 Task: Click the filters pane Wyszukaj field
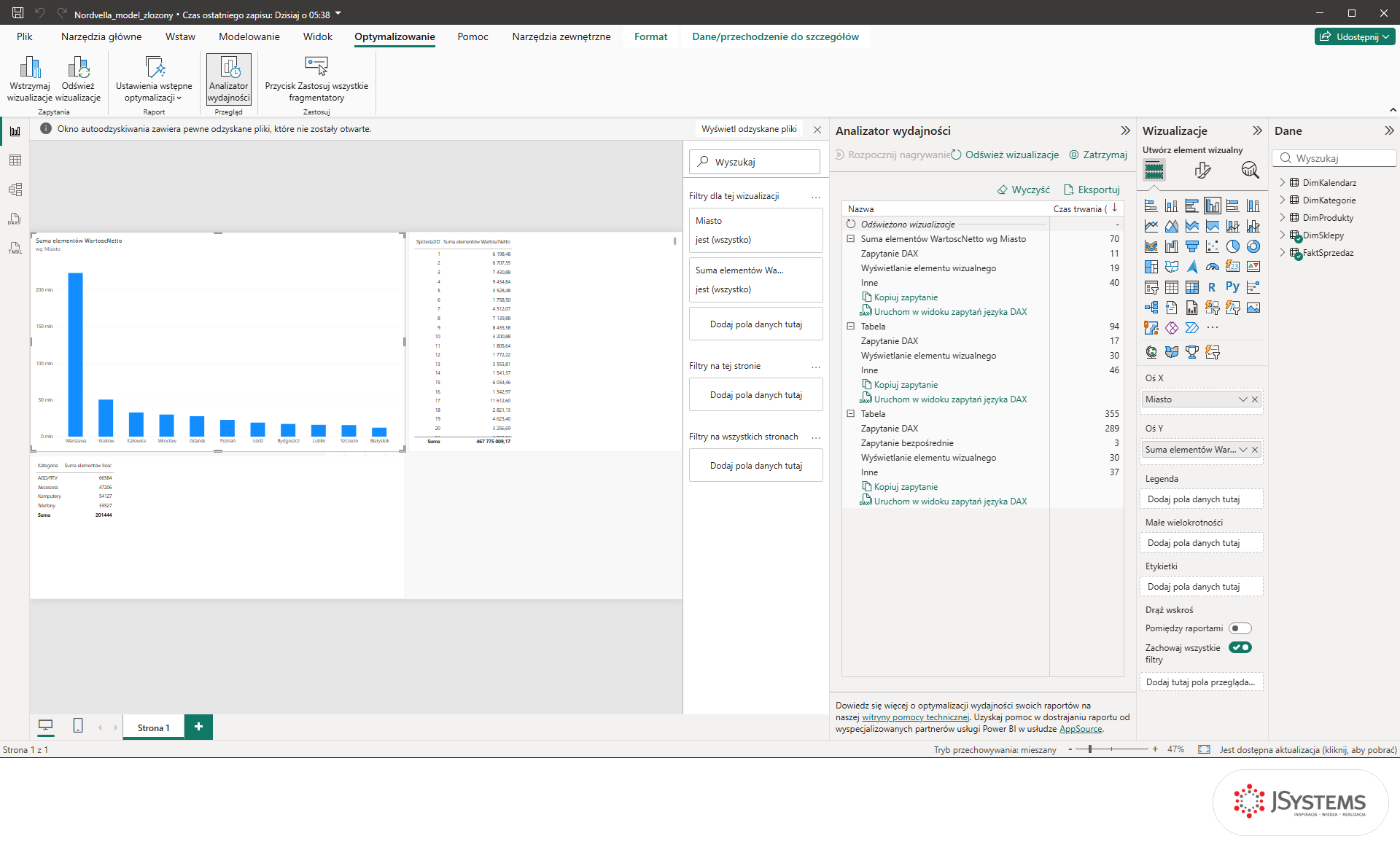pyautogui.click(x=755, y=162)
